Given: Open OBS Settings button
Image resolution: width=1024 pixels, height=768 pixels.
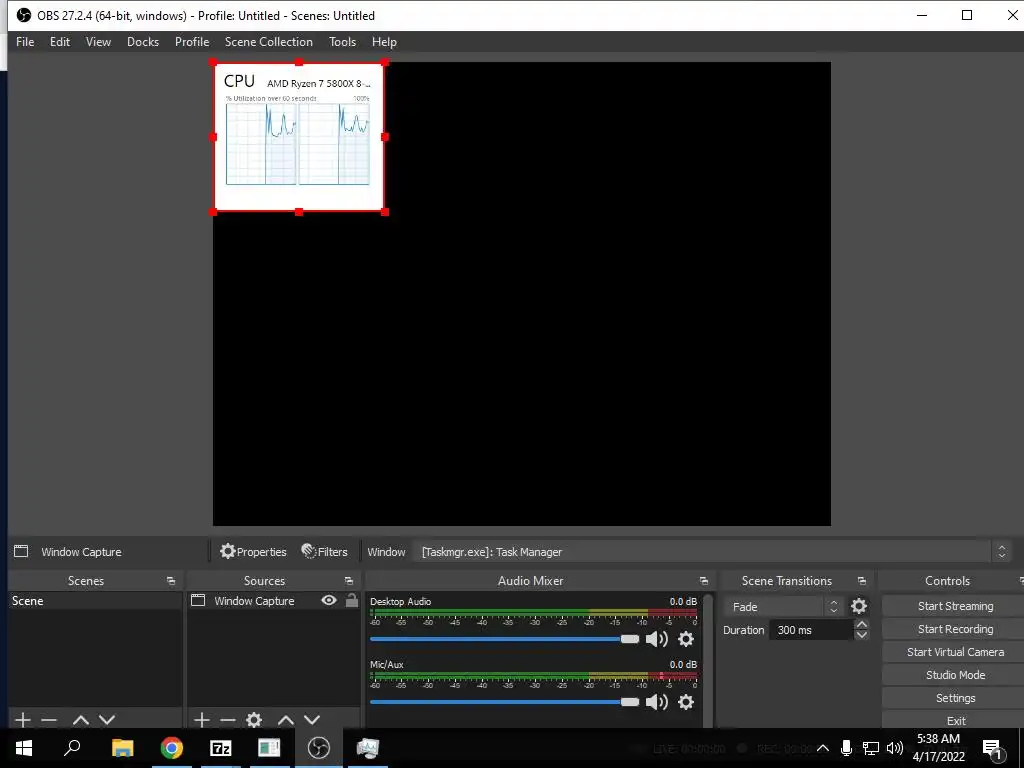Looking at the screenshot, I should tap(955, 698).
